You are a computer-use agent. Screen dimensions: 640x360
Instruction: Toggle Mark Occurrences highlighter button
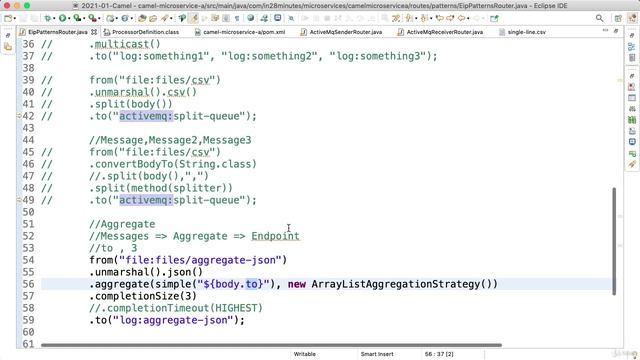click(x=193, y=18)
